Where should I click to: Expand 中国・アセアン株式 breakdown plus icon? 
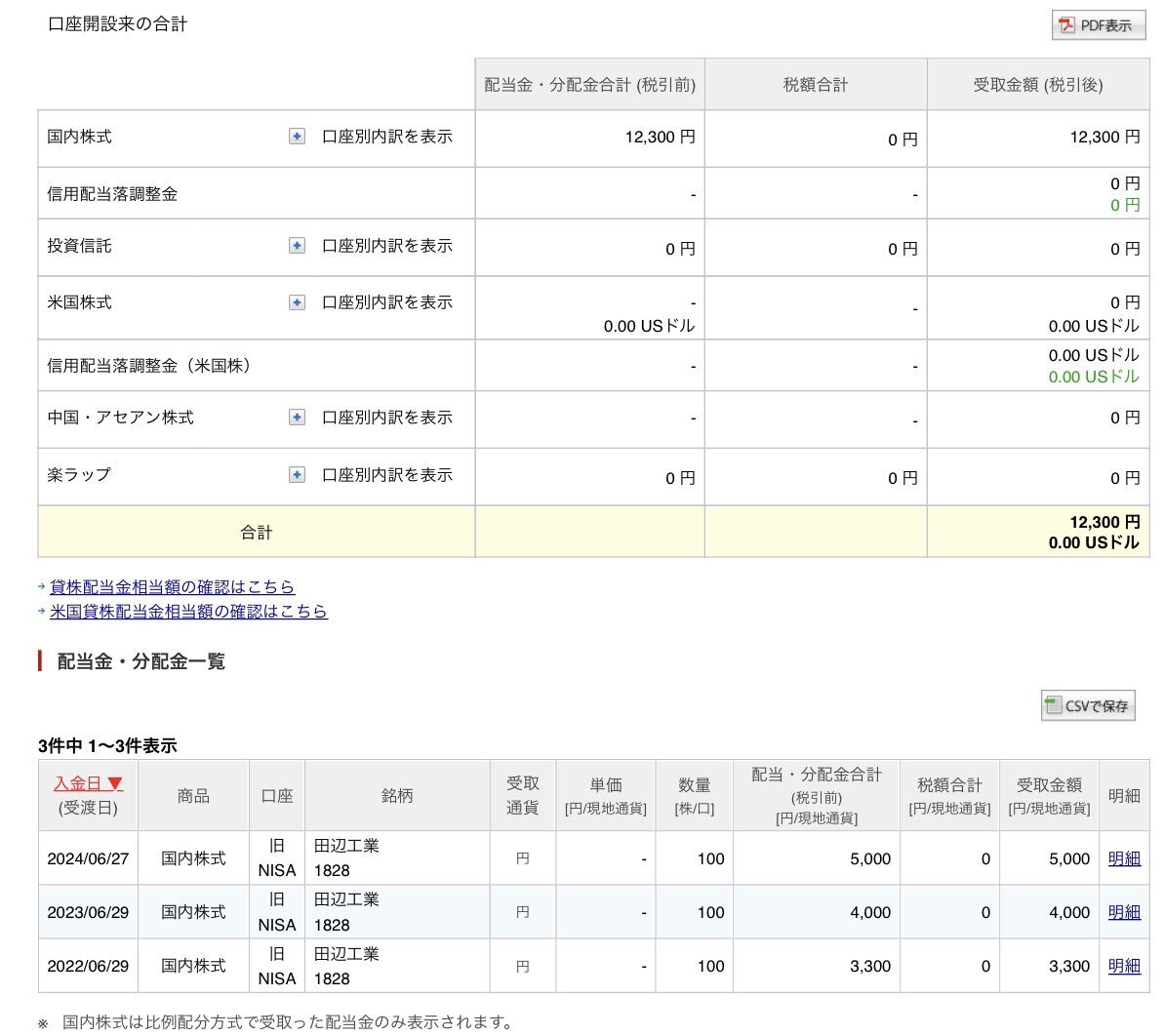coord(297,418)
